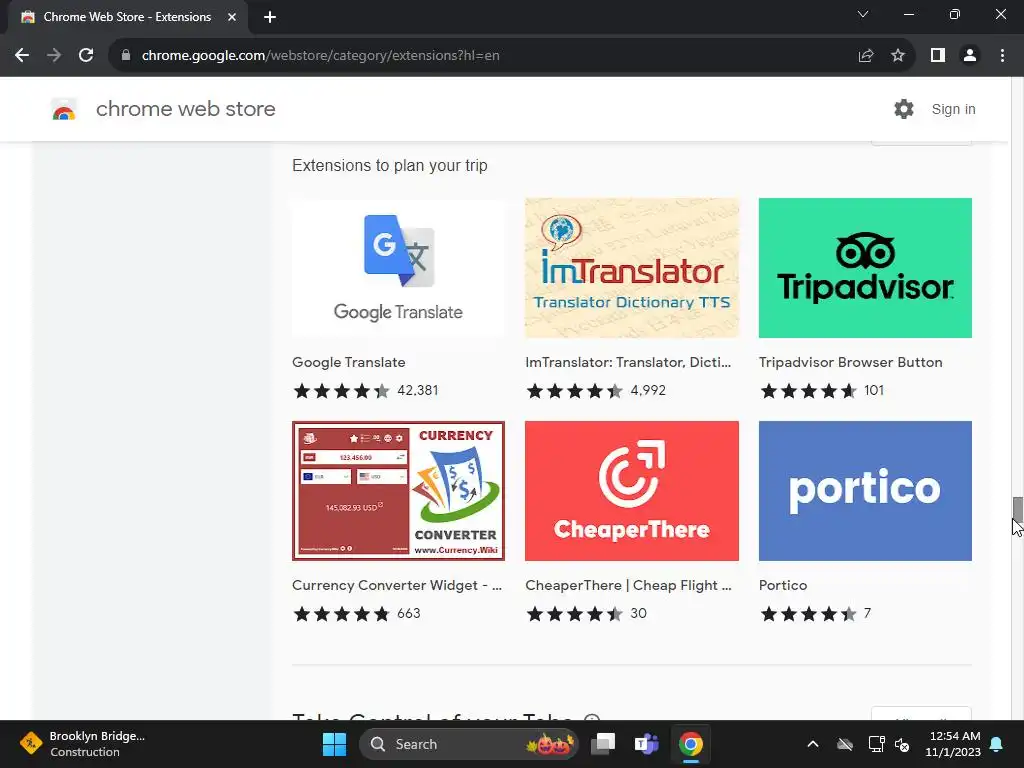View site information lock icon

pyautogui.click(x=126, y=56)
